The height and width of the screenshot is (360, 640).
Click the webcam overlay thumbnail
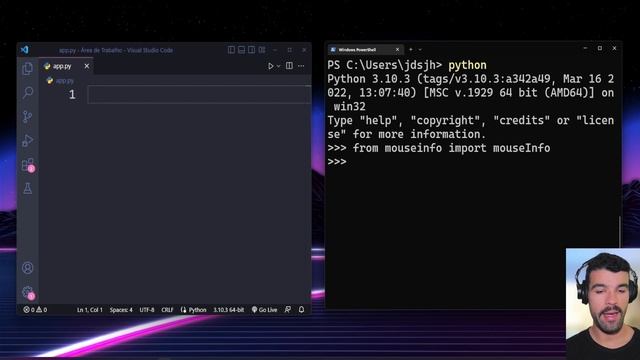click(x=603, y=304)
